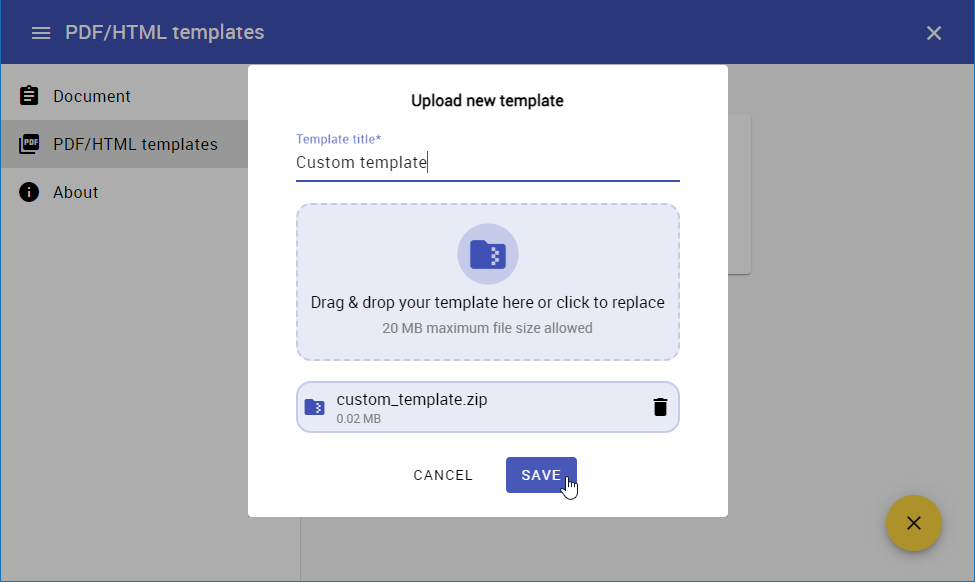
Task: Click the About info icon
Action: tap(29, 192)
